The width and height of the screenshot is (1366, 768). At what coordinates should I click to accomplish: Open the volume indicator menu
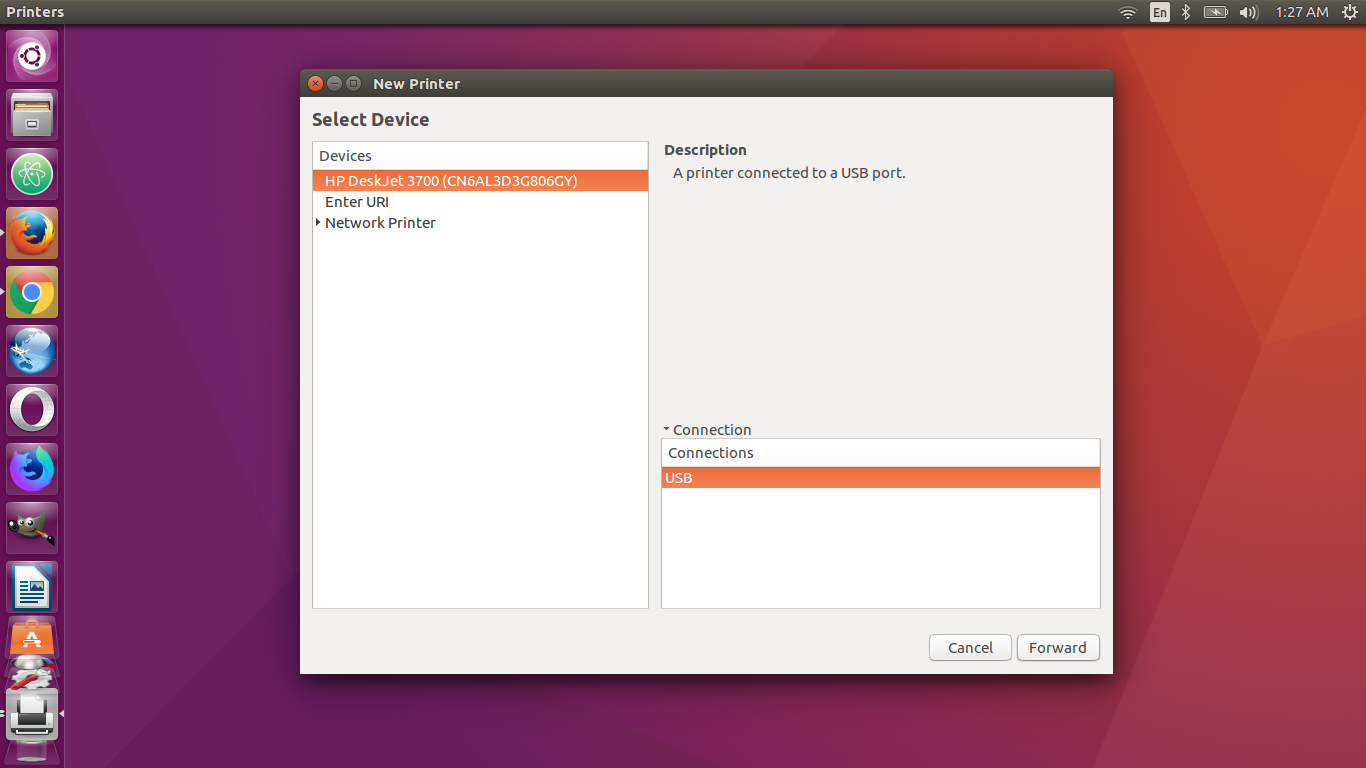pos(1247,12)
